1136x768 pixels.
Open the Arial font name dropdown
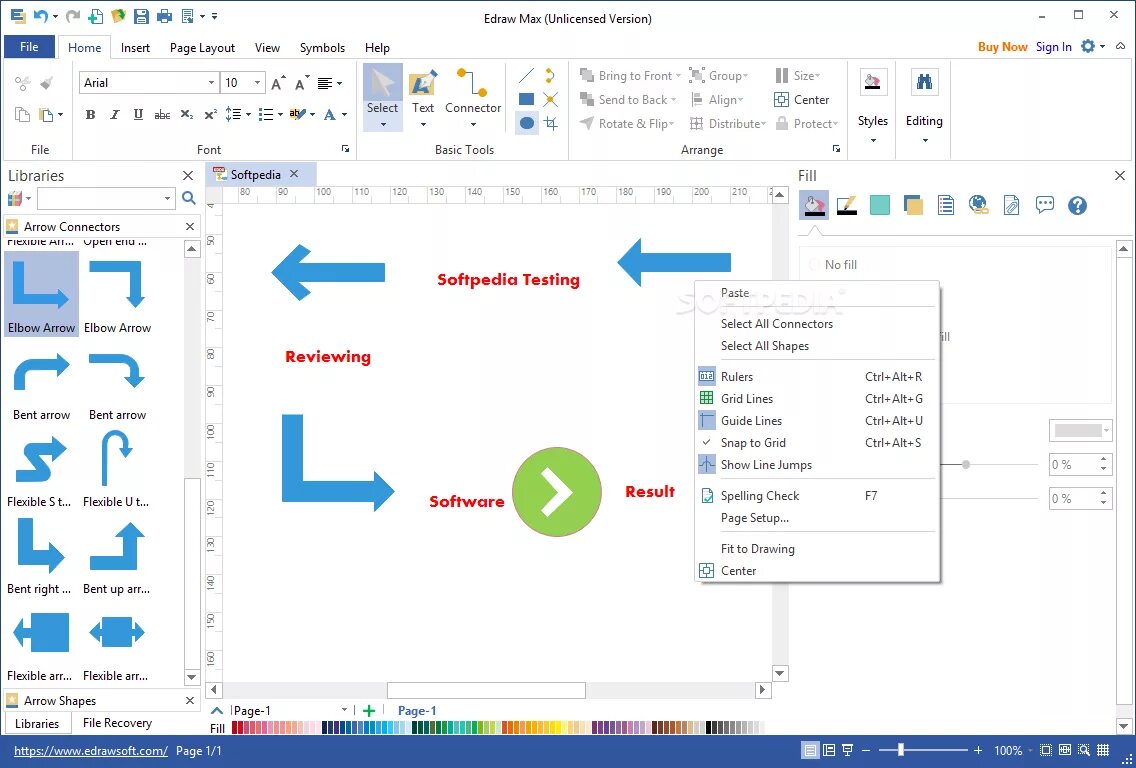pos(212,83)
